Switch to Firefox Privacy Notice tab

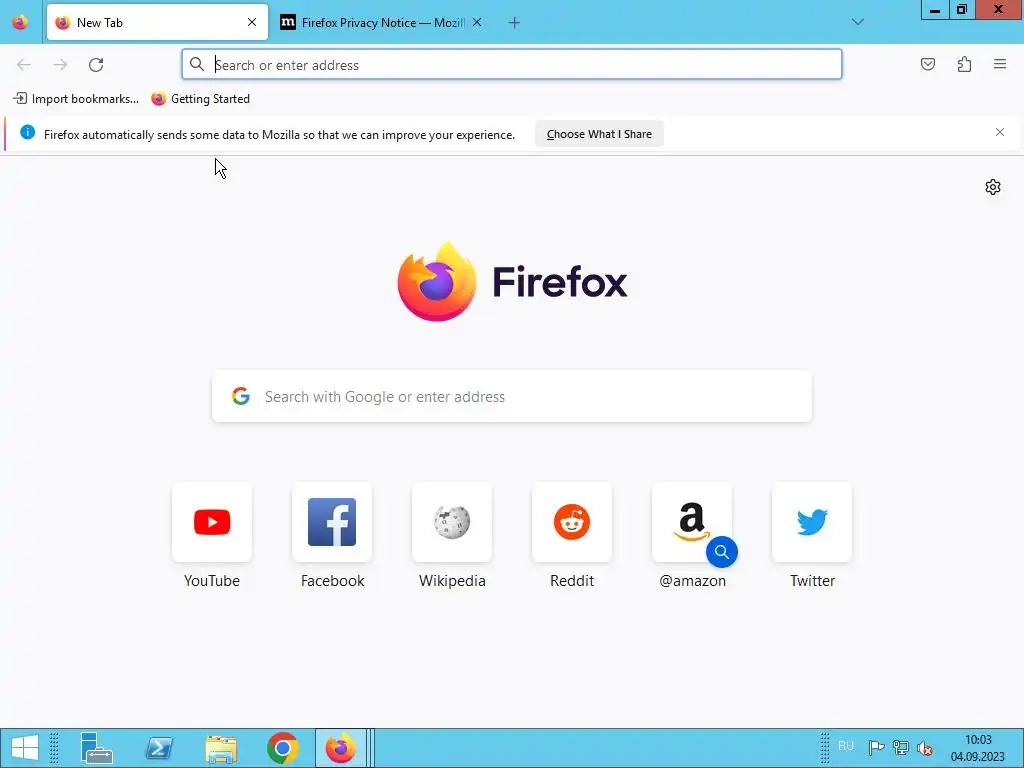coord(382,22)
